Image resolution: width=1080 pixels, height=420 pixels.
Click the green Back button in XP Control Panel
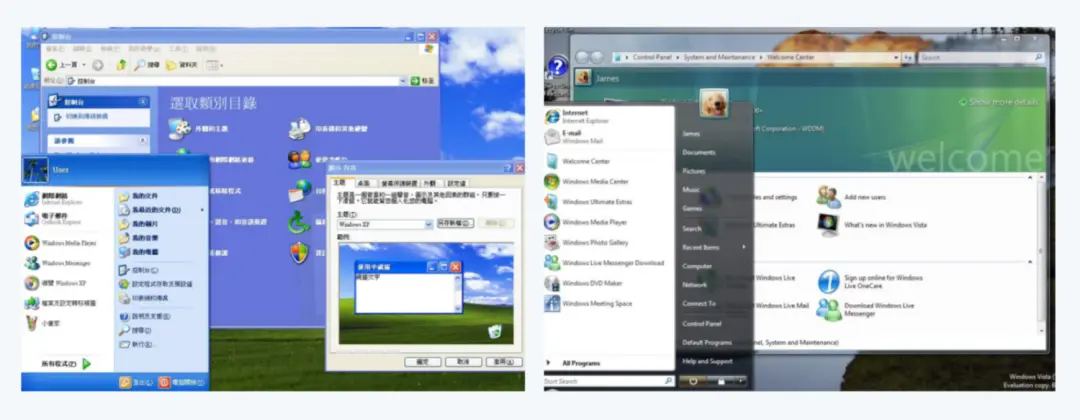52,65
